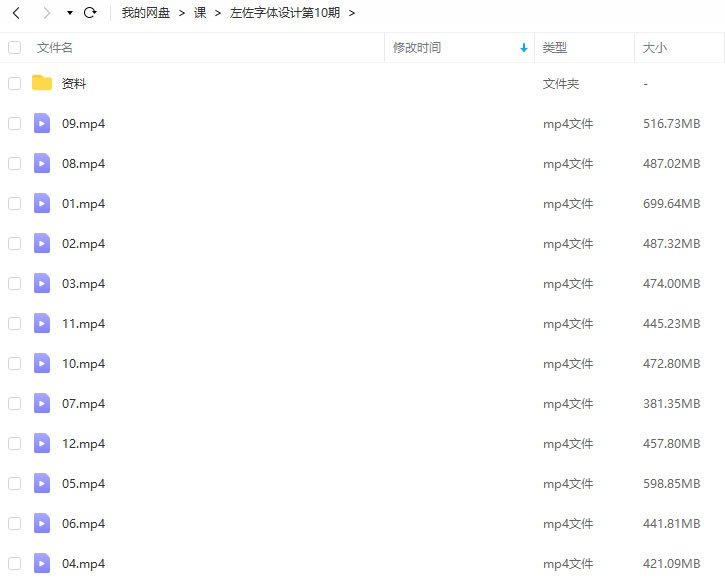725x588 pixels.
Task: Sort files by 大小 column header
Action: click(x=655, y=47)
